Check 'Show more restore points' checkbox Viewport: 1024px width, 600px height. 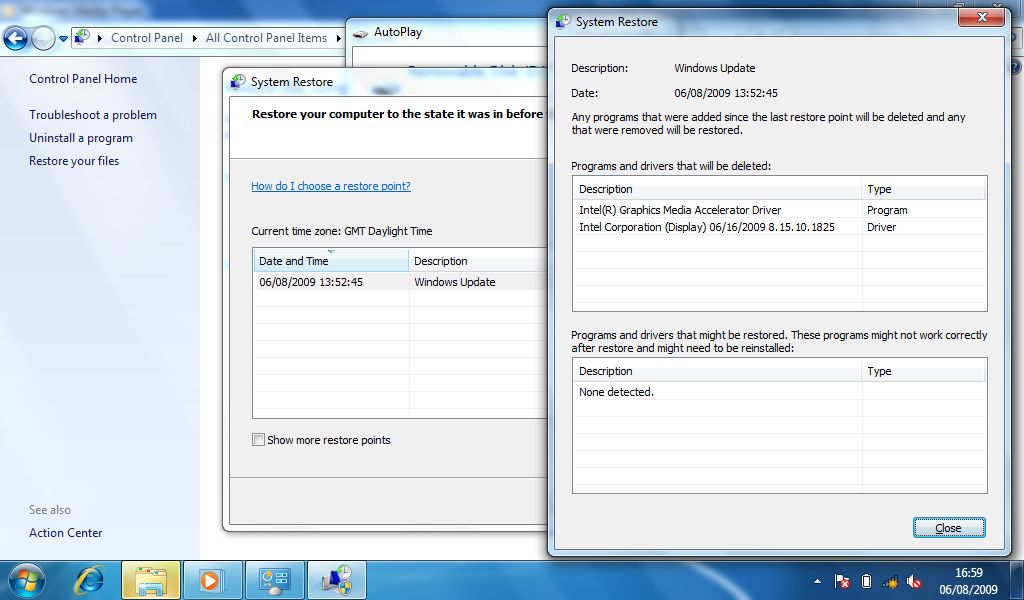(259, 440)
